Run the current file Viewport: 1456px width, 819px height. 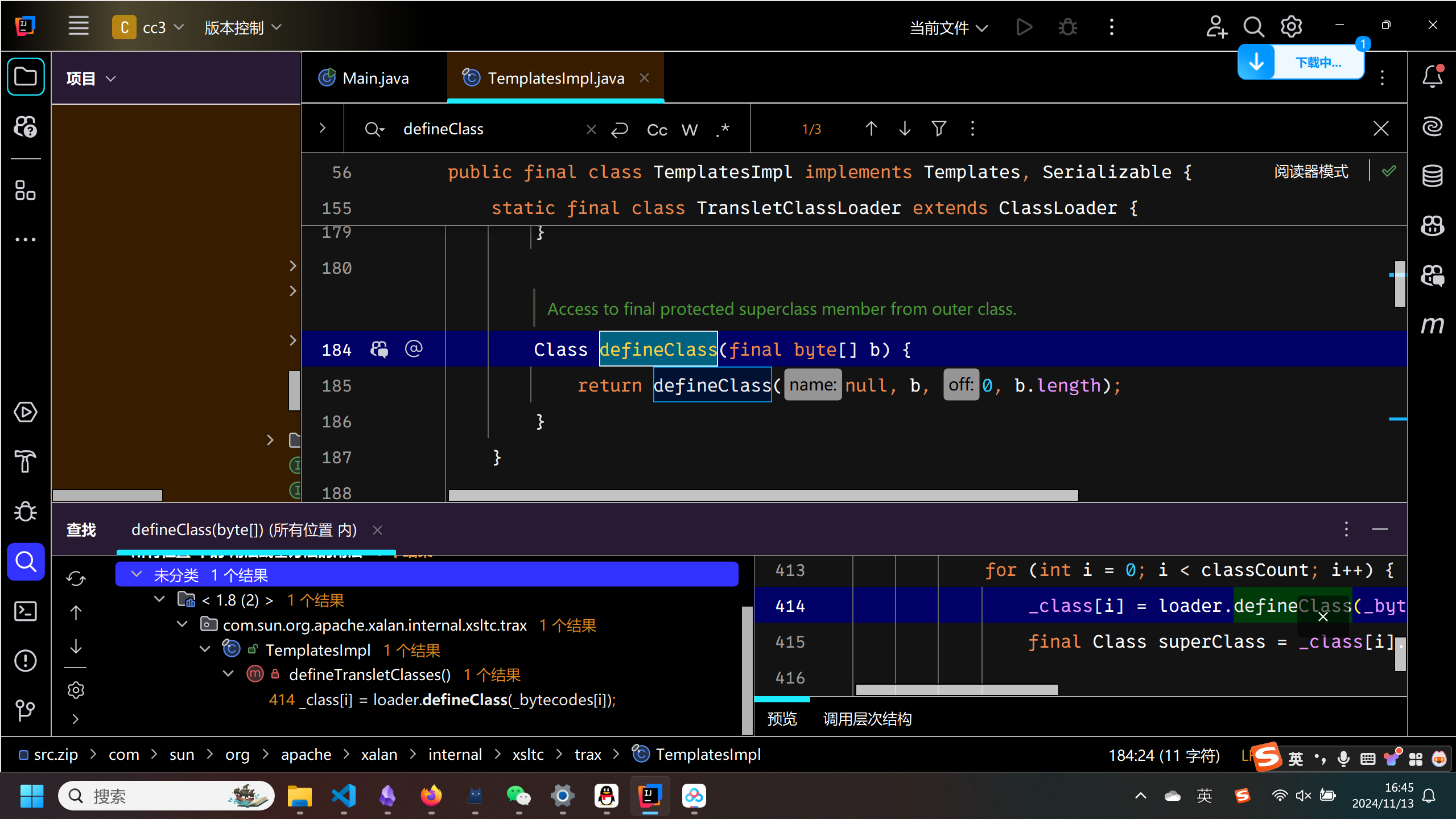click(1024, 27)
